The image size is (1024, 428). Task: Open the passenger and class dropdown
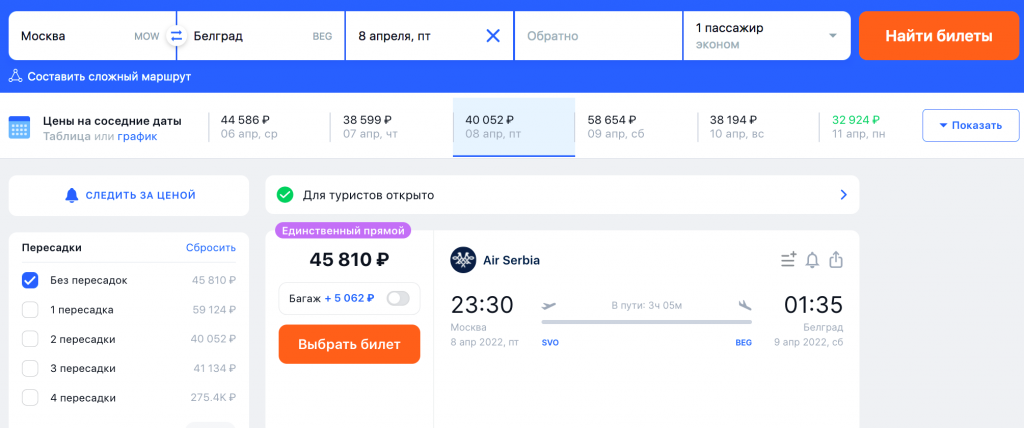[767, 36]
